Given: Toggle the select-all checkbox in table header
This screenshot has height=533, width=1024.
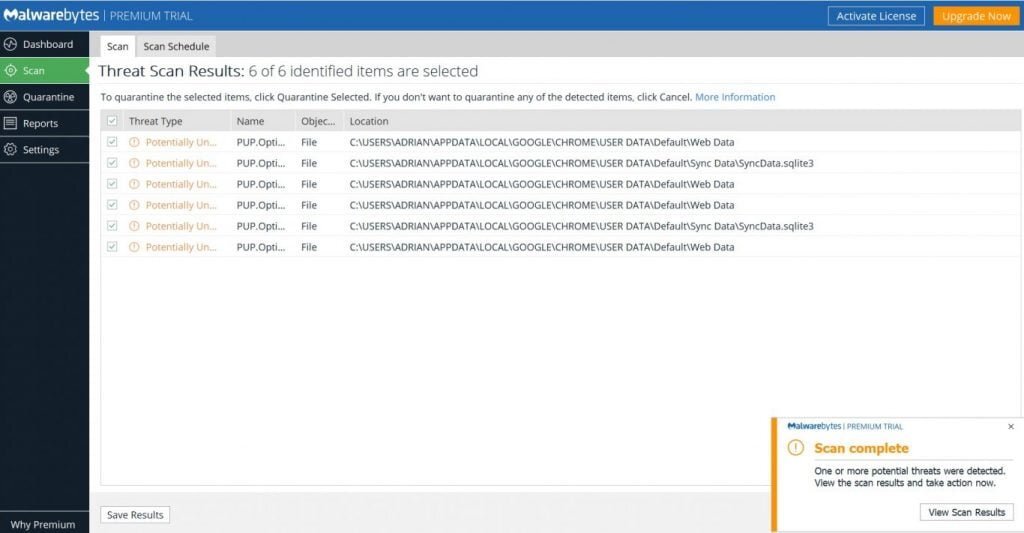Looking at the screenshot, I should [x=112, y=121].
